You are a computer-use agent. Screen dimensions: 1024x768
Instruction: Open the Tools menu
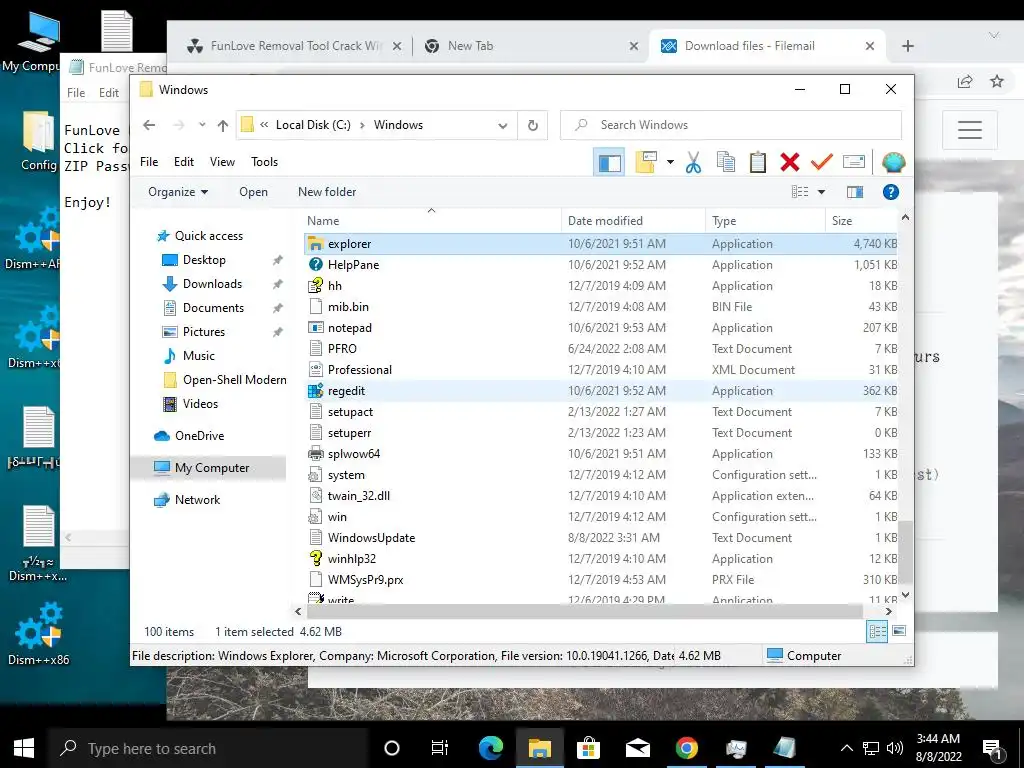[x=264, y=162]
